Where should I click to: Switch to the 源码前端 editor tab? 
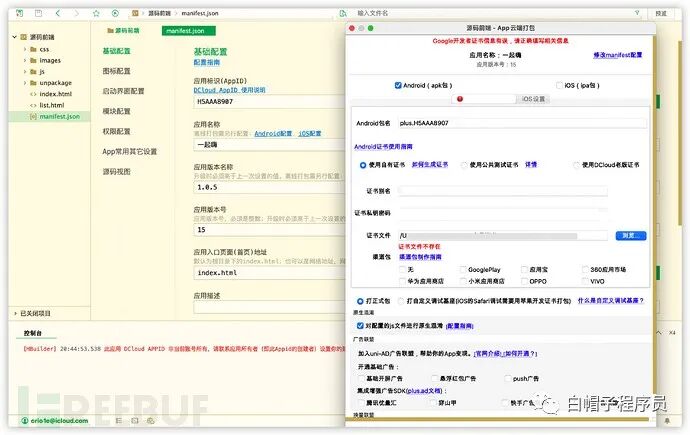pyautogui.click(x=123, y=30)
